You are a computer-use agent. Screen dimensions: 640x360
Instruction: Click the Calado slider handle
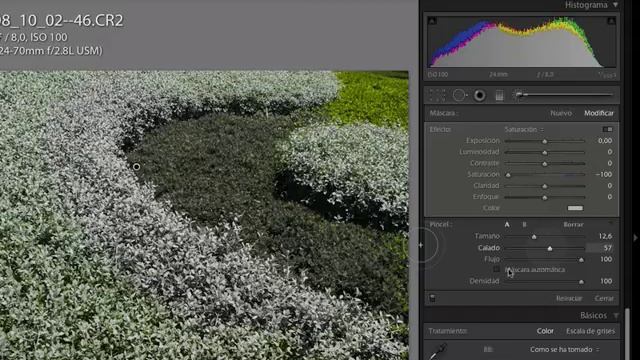point(550,248)
